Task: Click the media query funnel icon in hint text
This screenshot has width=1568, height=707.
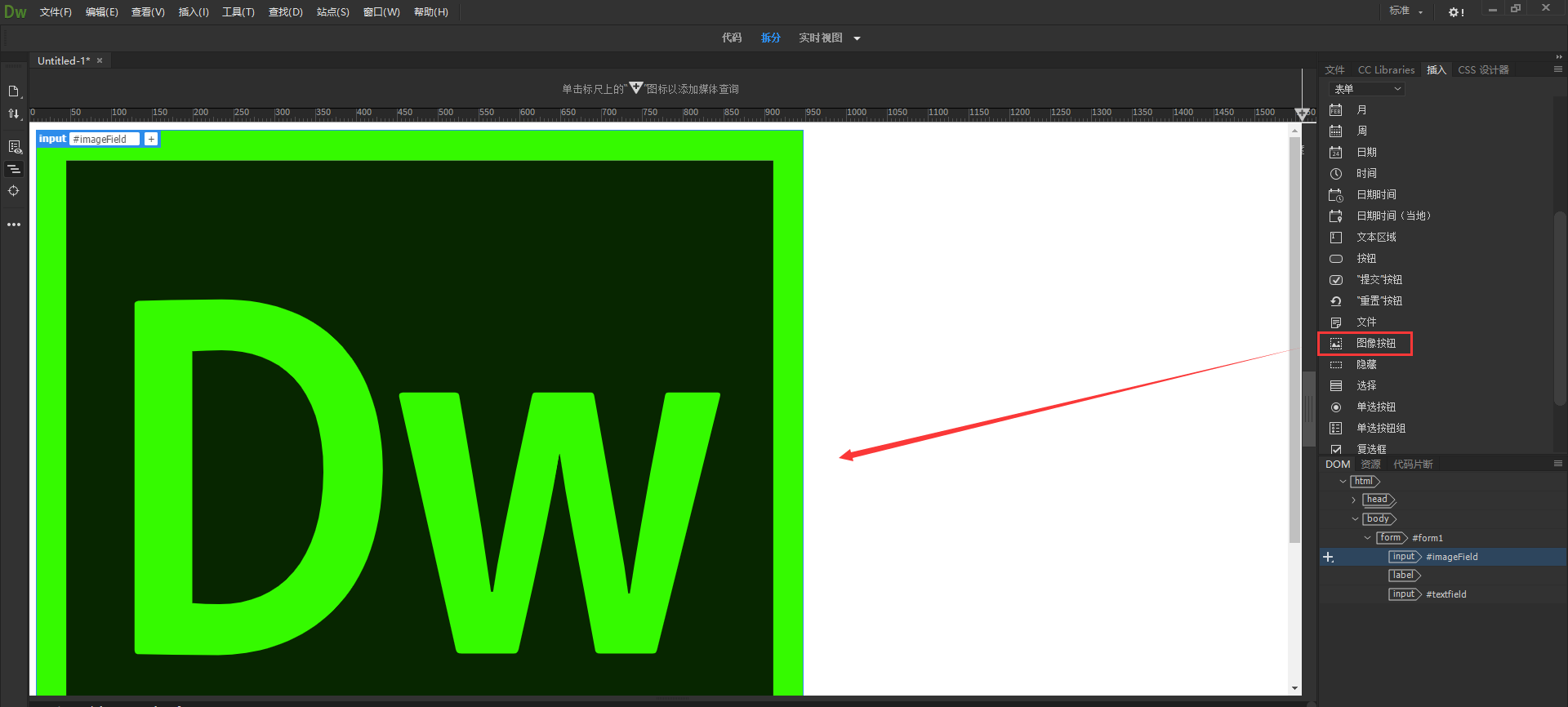Action: [635, 87]
